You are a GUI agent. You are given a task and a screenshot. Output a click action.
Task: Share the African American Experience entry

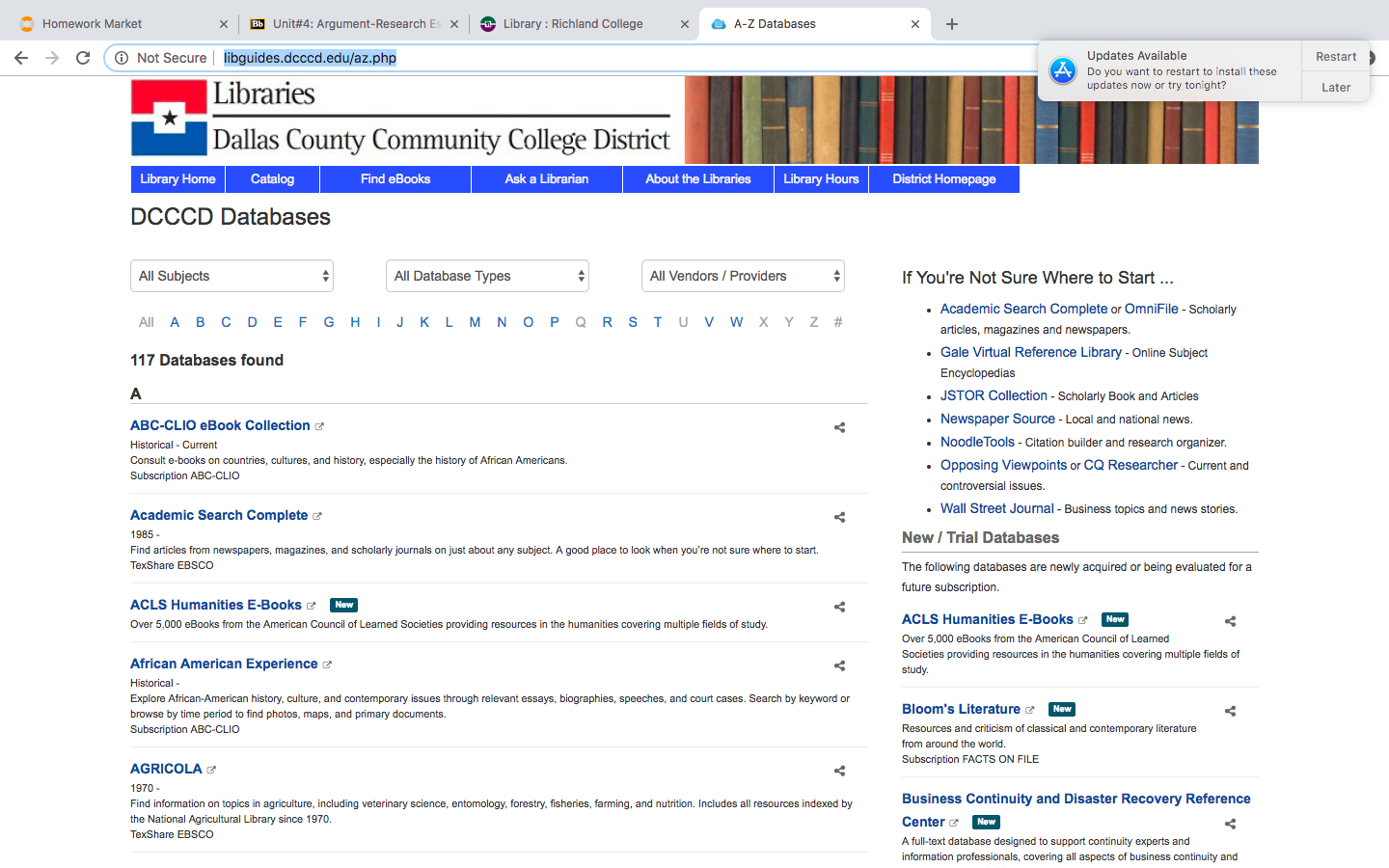[839, 665]
